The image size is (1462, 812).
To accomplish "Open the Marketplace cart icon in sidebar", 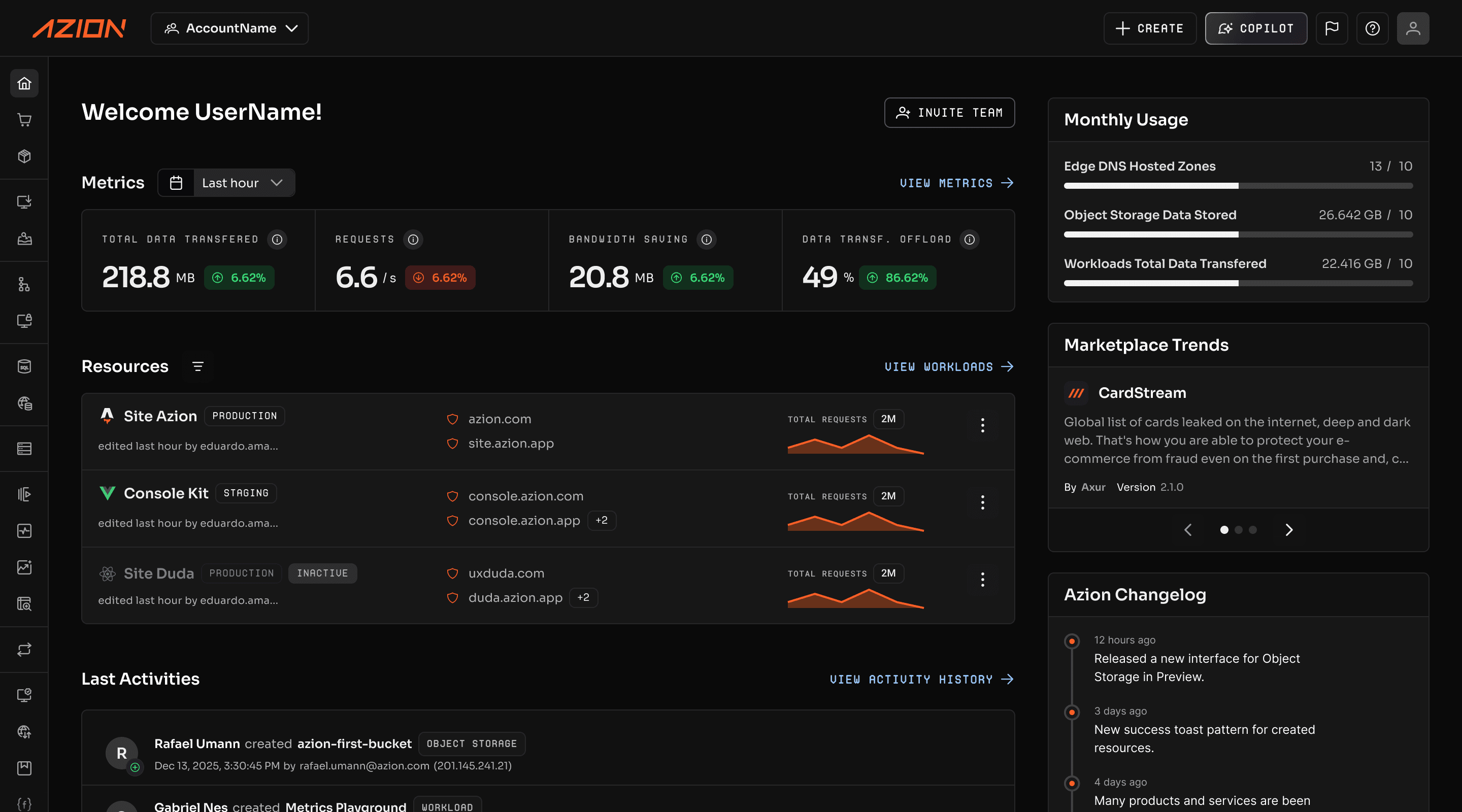I will pyautogui.click(x=24, y=120).
